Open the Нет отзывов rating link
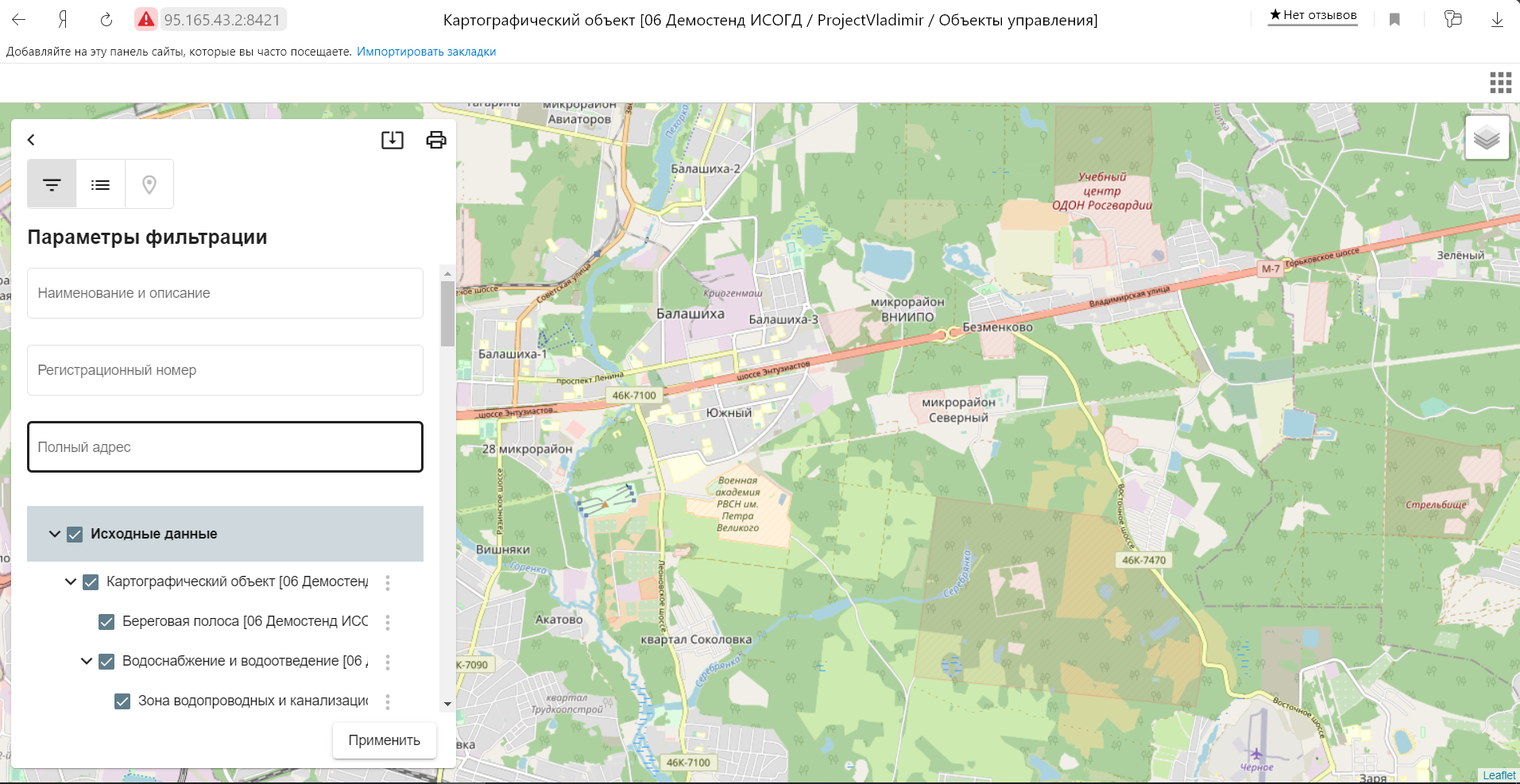The image size is (1520, 784). (1313, 15)
